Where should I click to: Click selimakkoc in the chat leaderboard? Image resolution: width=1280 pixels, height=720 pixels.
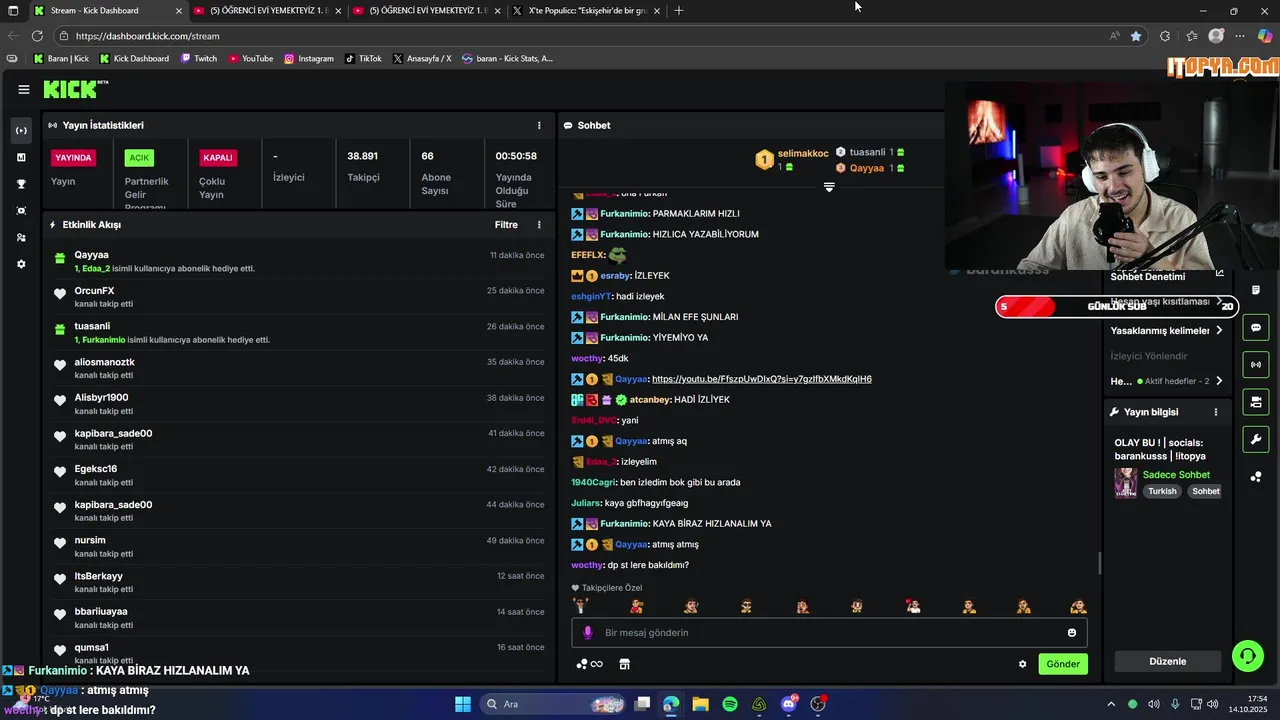803,153
